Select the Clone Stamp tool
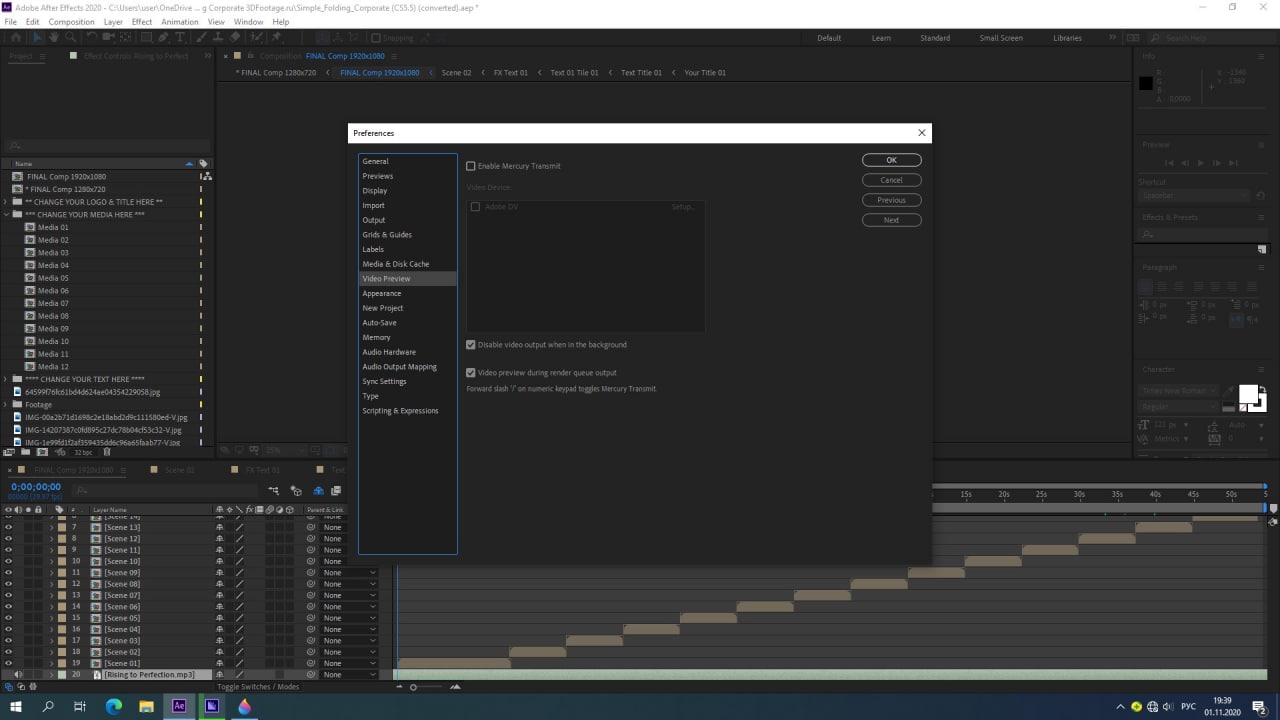This screenshot has height=720, width=1280. tap(217, 38)
